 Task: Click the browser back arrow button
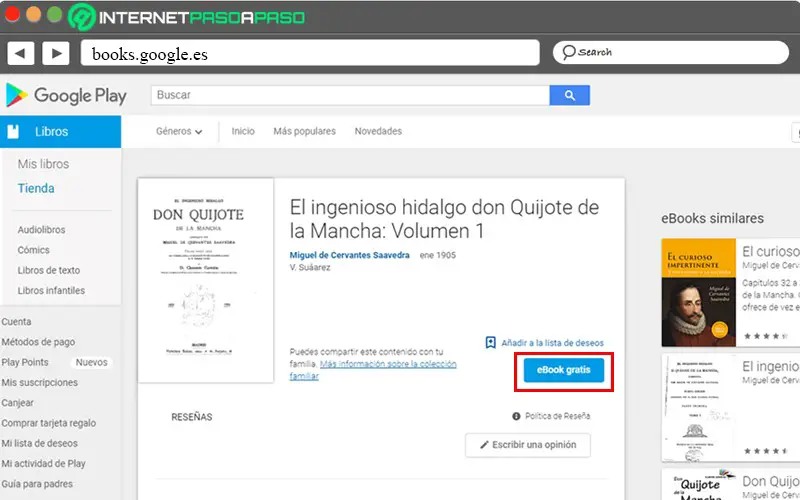[x=20, y=53]
